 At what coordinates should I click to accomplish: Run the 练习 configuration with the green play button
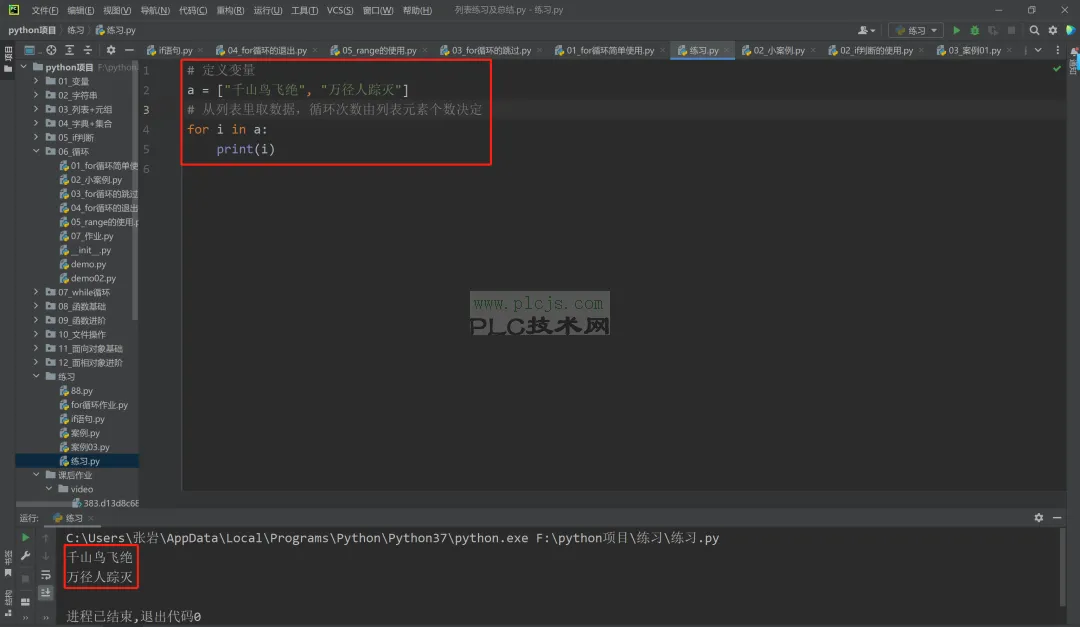coord(956,30)
